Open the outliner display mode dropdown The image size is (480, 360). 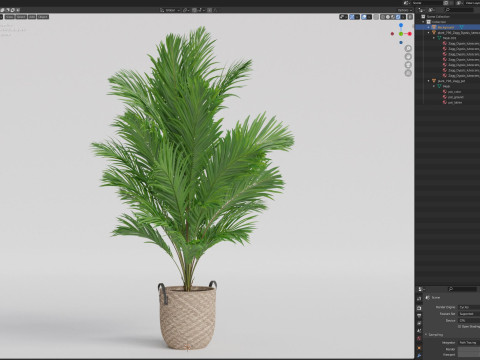(x=431, y=10)
